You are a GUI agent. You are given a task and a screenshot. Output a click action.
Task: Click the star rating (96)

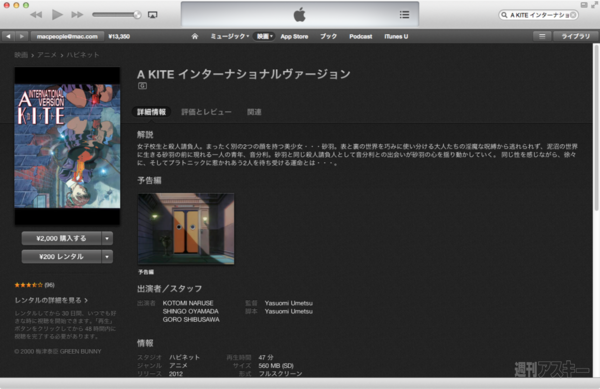click(34, 285)
